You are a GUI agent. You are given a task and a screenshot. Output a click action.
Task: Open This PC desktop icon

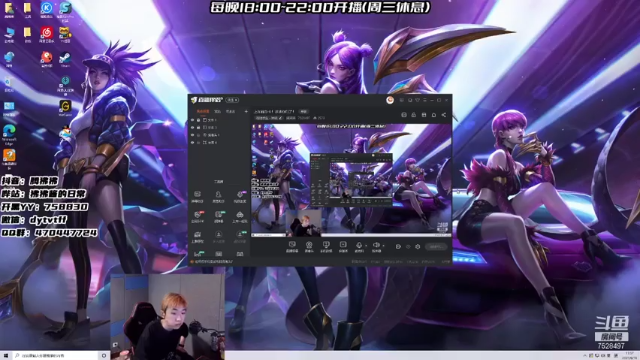click(9, 35)
